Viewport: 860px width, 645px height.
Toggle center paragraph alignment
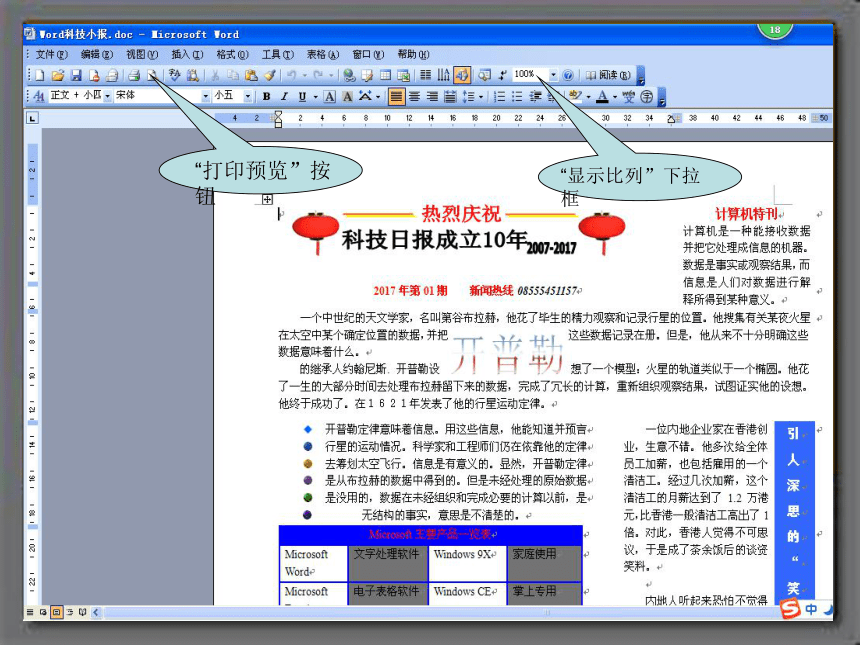pos(414,97)
